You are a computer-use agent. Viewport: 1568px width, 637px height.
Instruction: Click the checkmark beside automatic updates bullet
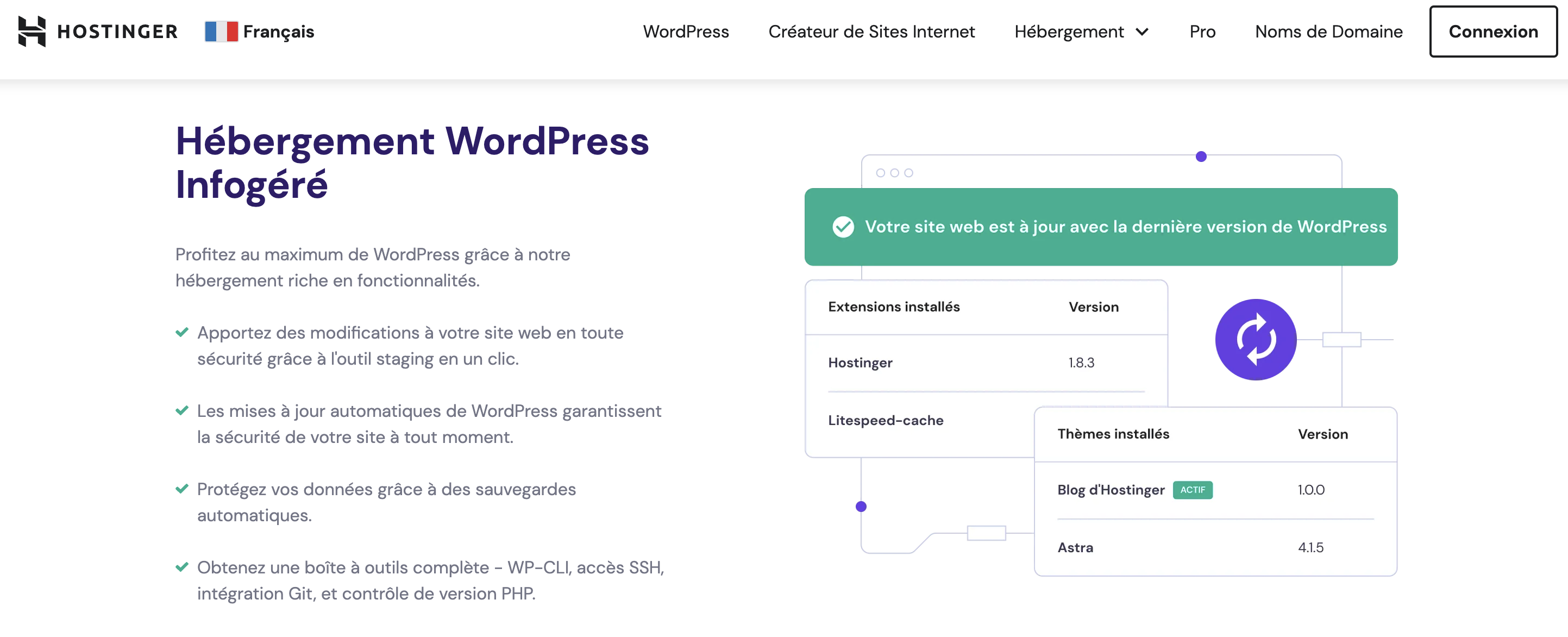tap(181, 411)
